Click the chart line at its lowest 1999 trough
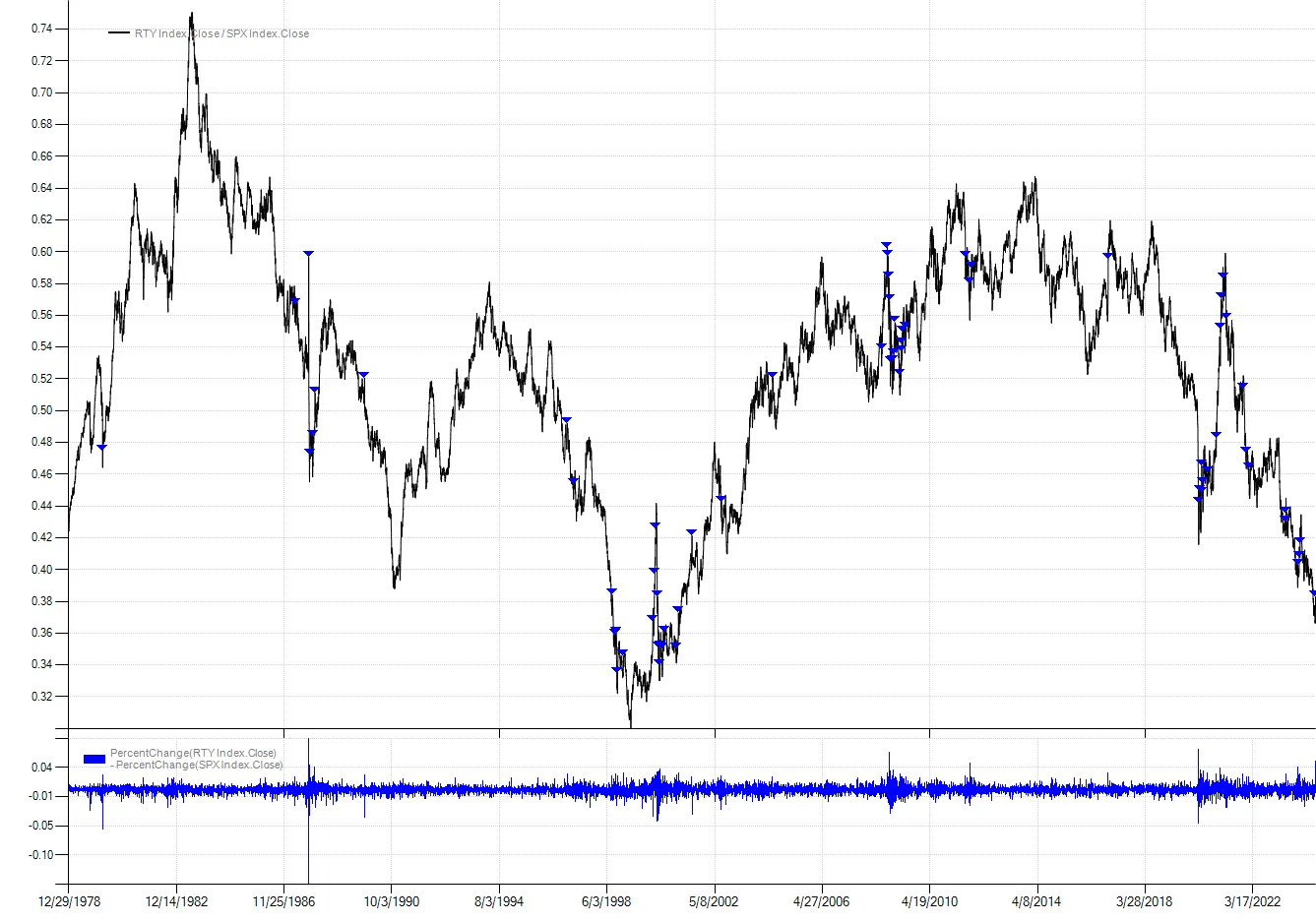The width and height of the screenshot is (1316, 923). click(x=631, y=723)
